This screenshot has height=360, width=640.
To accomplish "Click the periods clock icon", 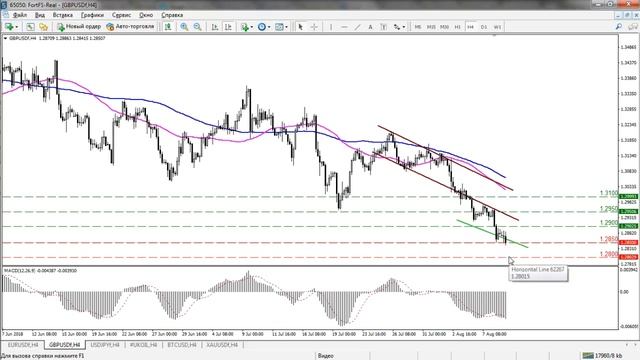I will [262, 27].
